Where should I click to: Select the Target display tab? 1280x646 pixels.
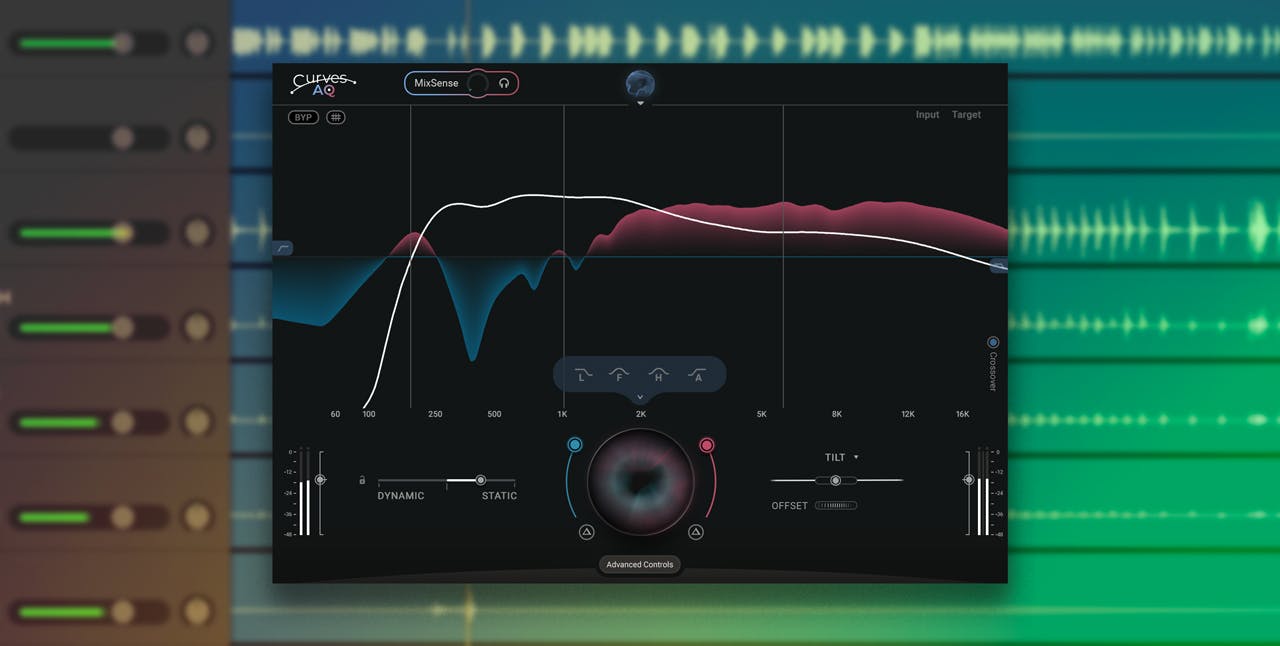click(966, 115)
